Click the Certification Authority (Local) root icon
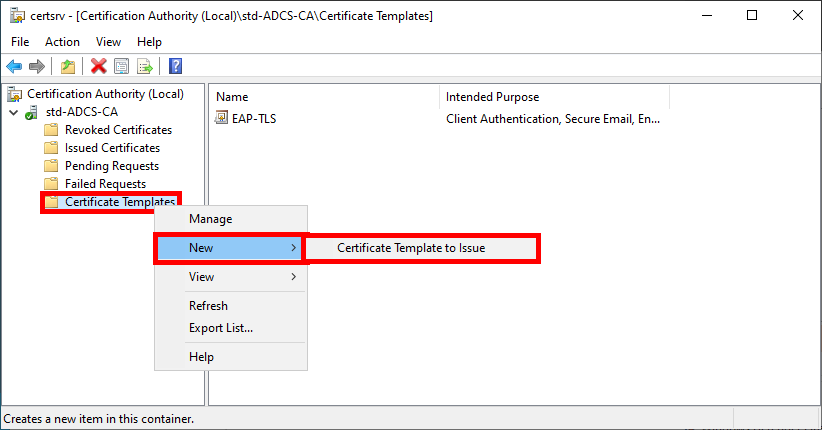The image size is (822, 430). (14, 94)
